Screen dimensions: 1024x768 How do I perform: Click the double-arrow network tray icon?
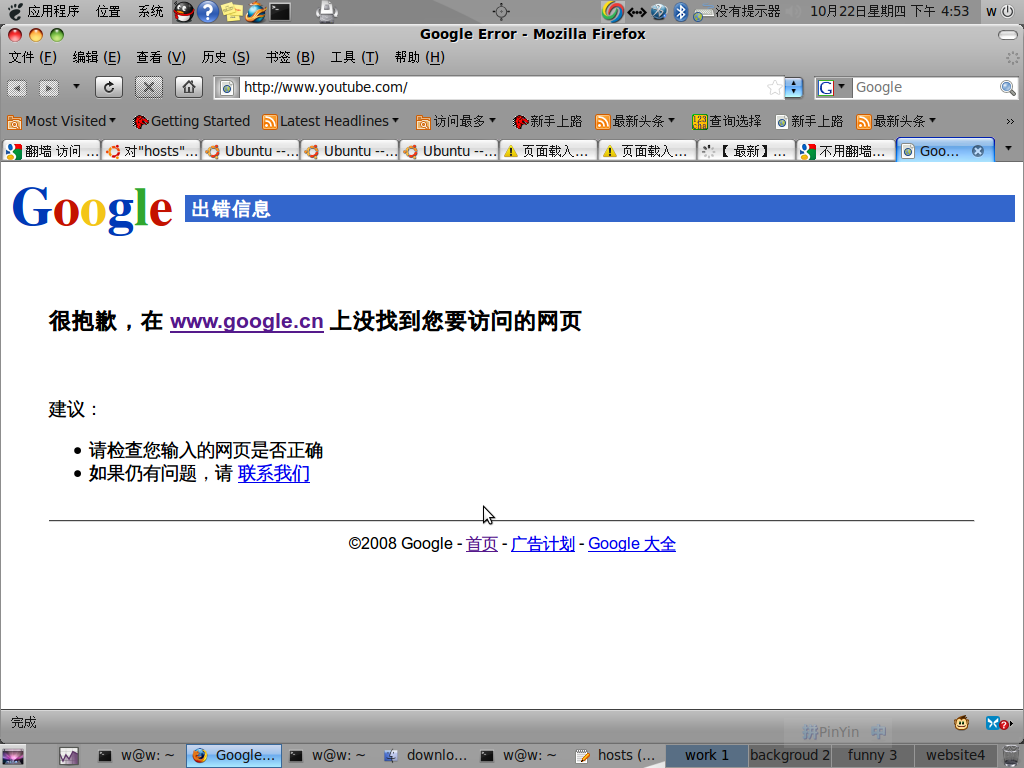[x=637, y=12]
